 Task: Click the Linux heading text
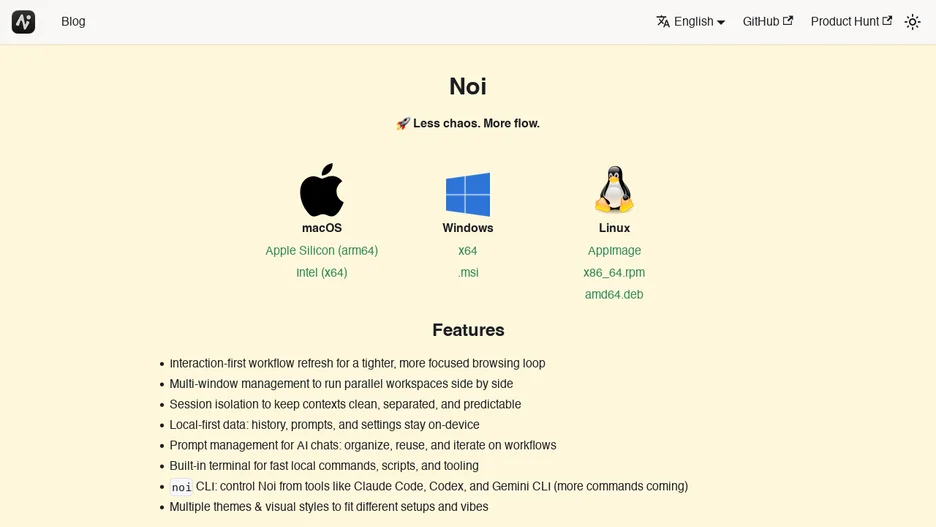pyautogui.click(x=614, y=228)
